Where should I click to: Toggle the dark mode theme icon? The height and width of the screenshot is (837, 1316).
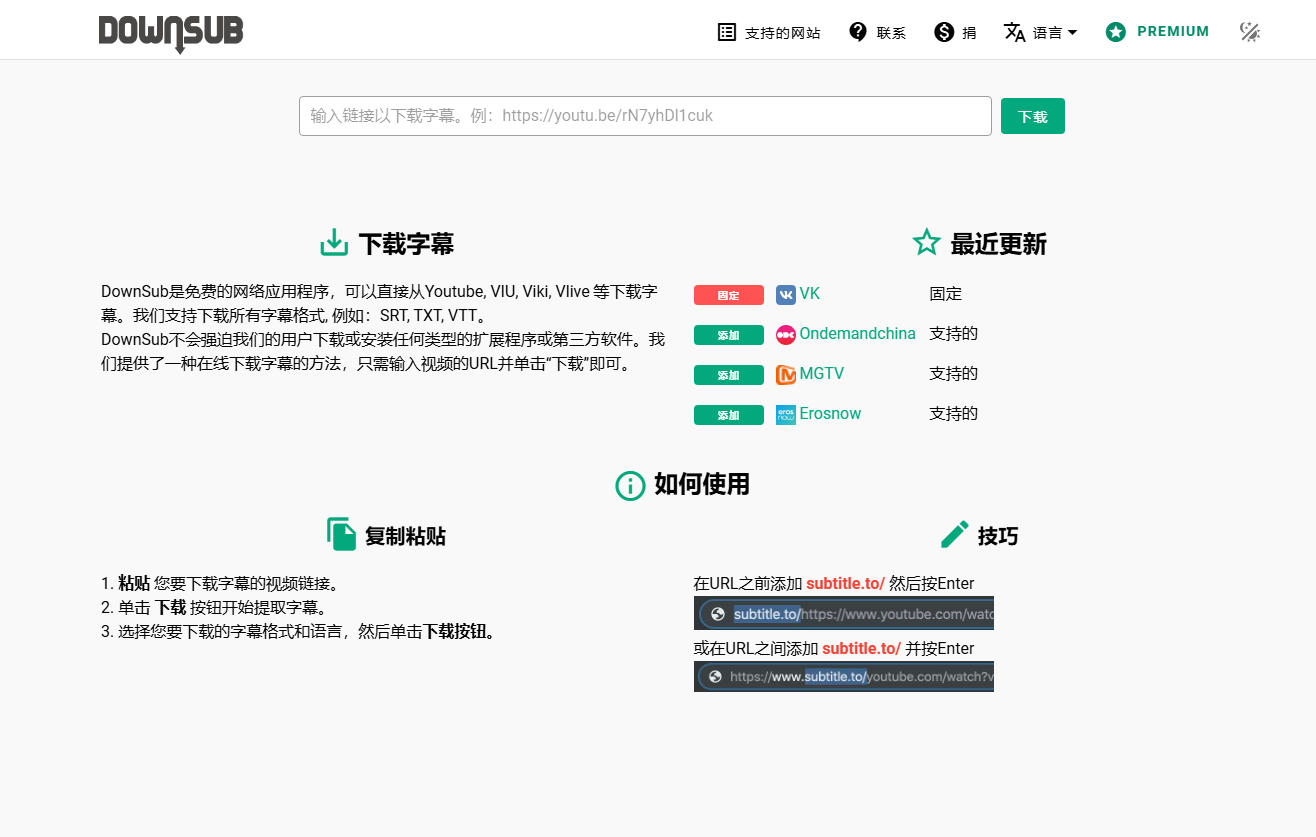(1249, 32)
